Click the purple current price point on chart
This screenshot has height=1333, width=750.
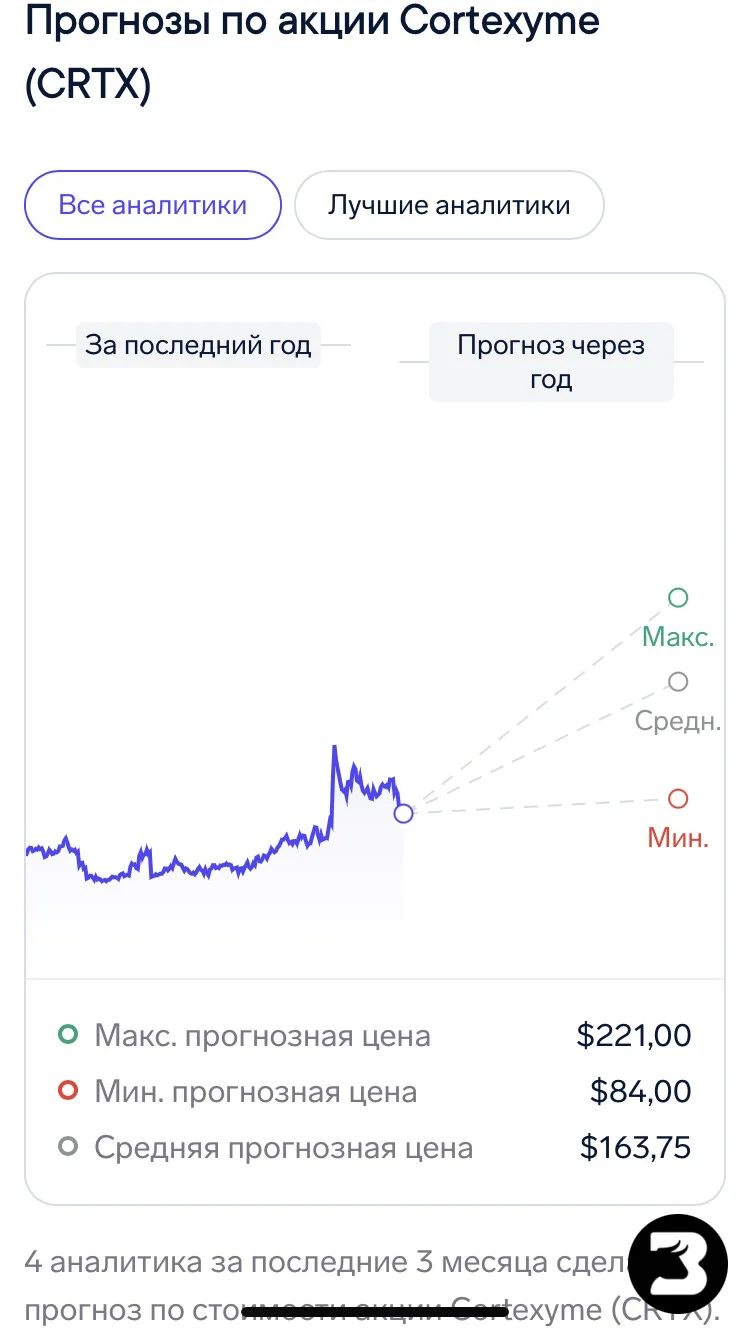403,814
